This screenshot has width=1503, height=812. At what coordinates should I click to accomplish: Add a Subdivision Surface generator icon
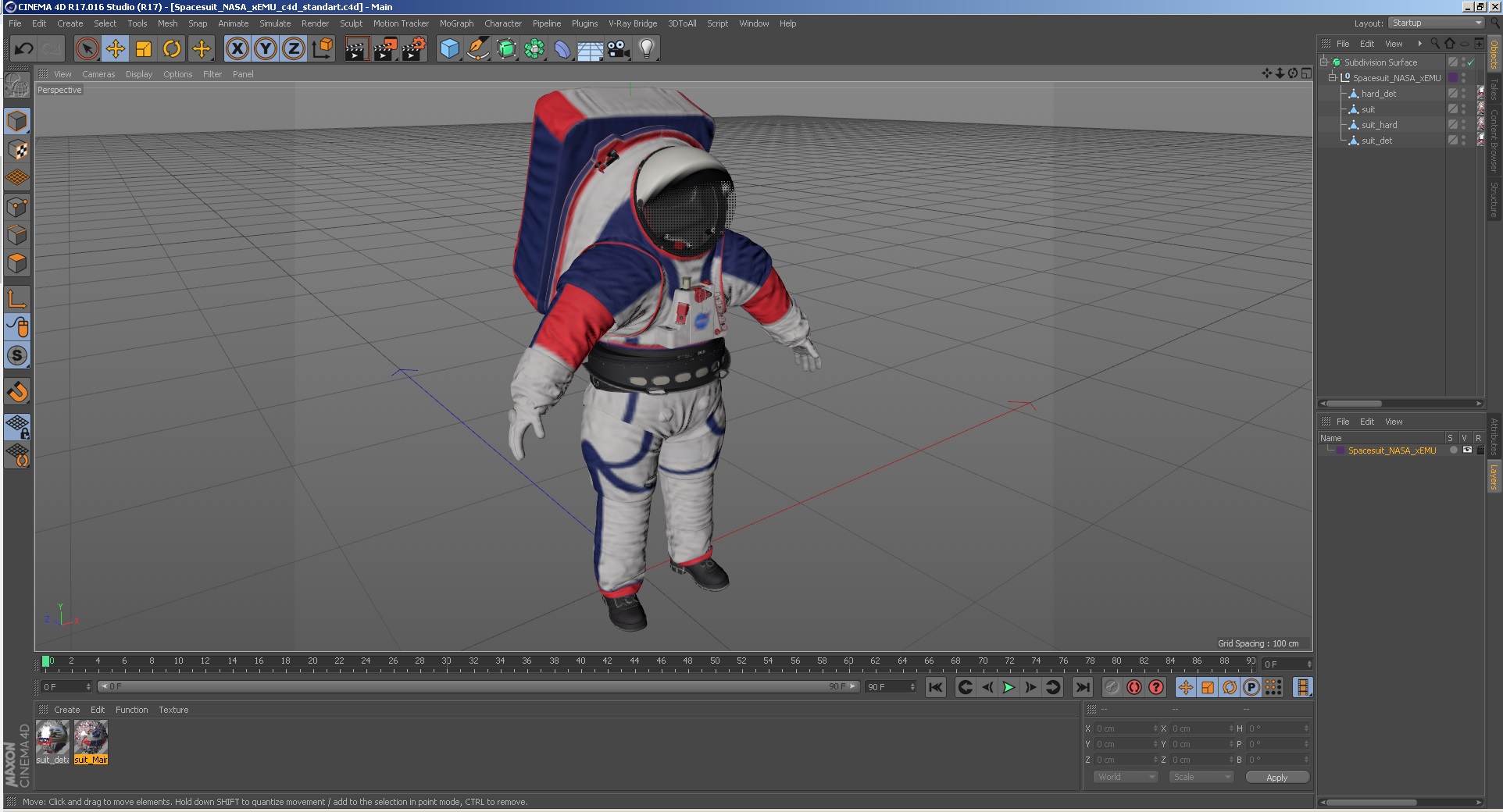(506, 49)
